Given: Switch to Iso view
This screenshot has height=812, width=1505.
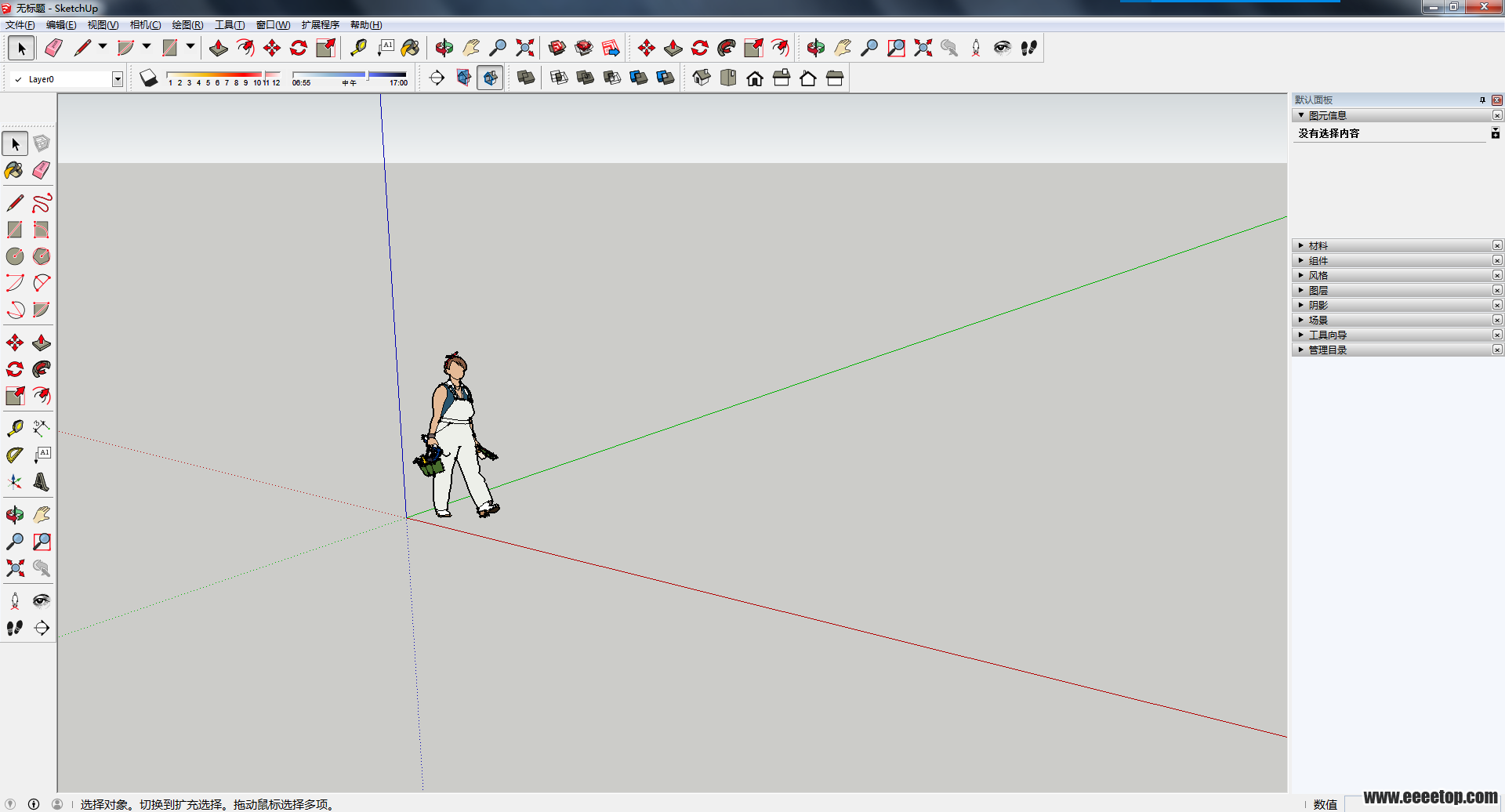Looking at the screenshot, I should (702, 78).
